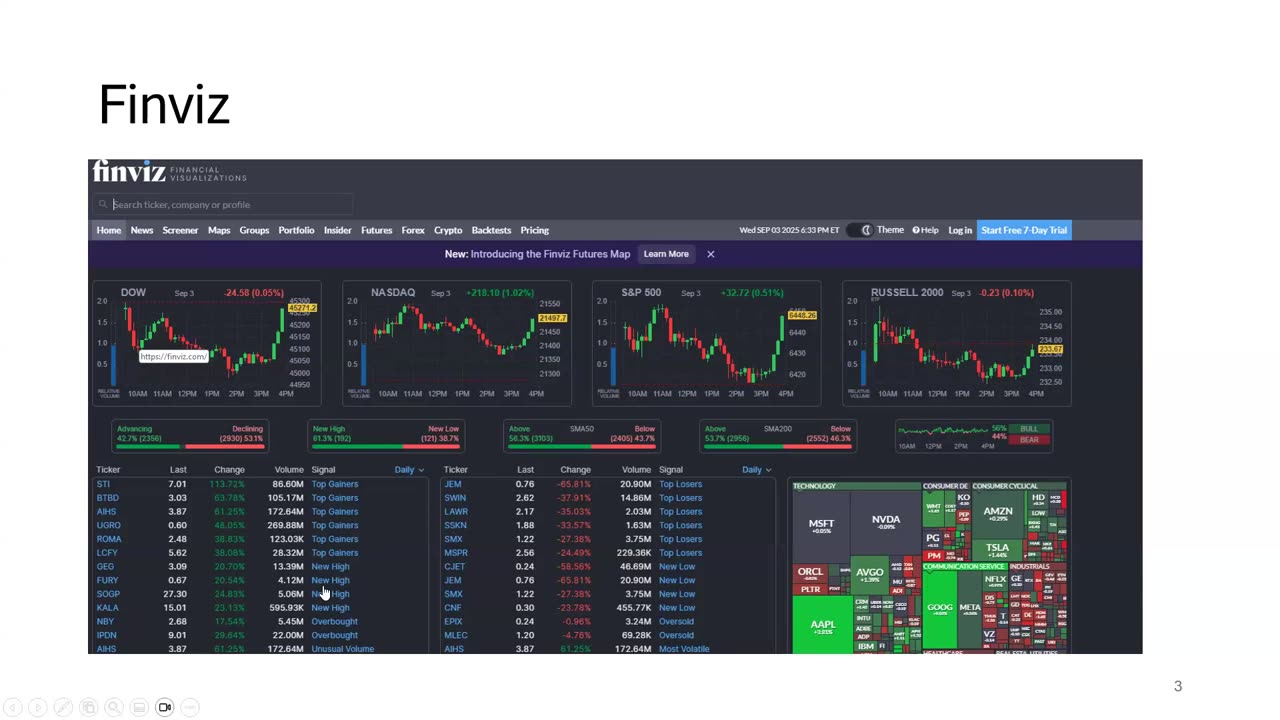Click the New High/New Low bar

pyautogui.click(x=386, y=446)
